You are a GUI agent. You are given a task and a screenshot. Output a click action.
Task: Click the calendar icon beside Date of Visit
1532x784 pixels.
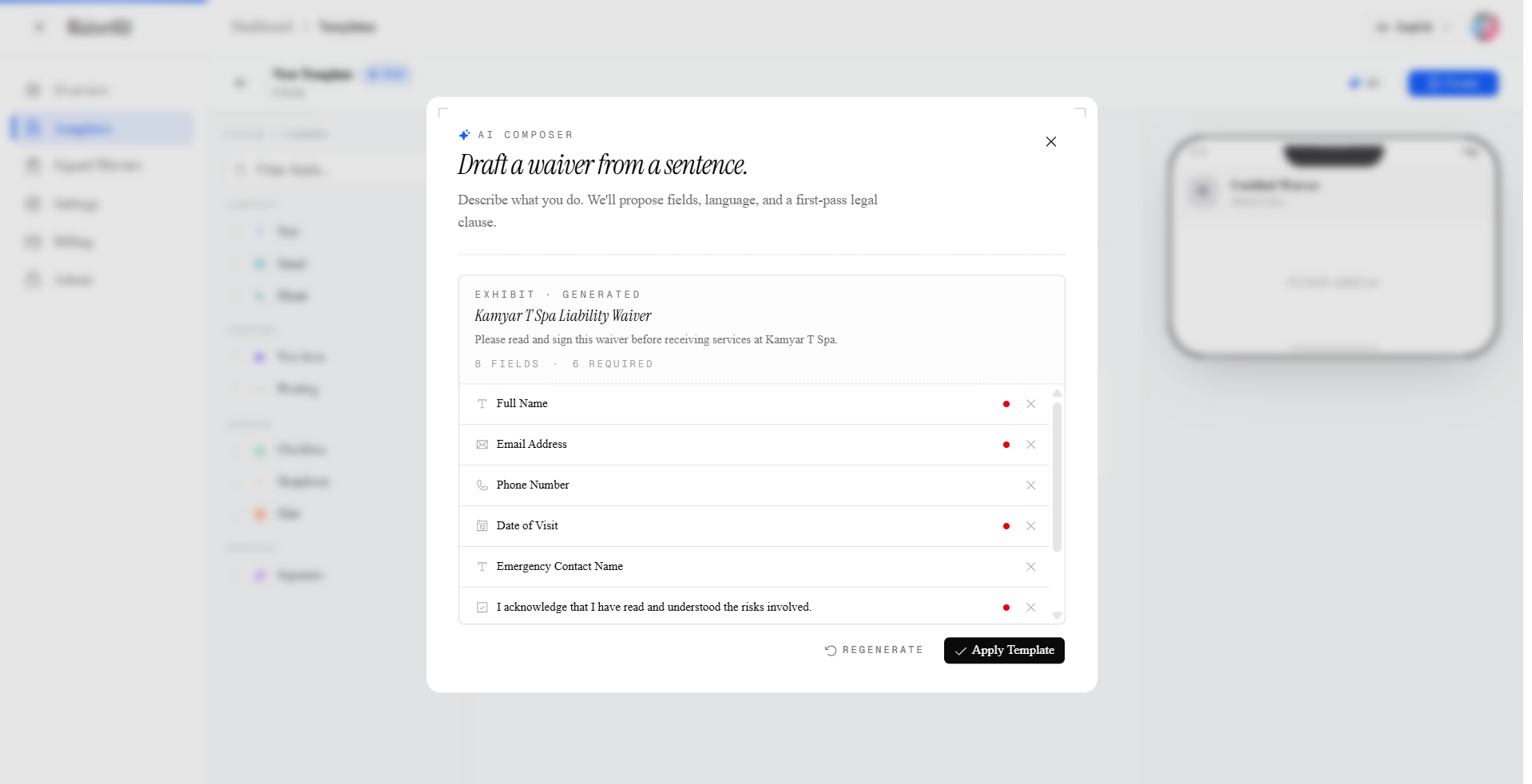(x=482, y=526)
